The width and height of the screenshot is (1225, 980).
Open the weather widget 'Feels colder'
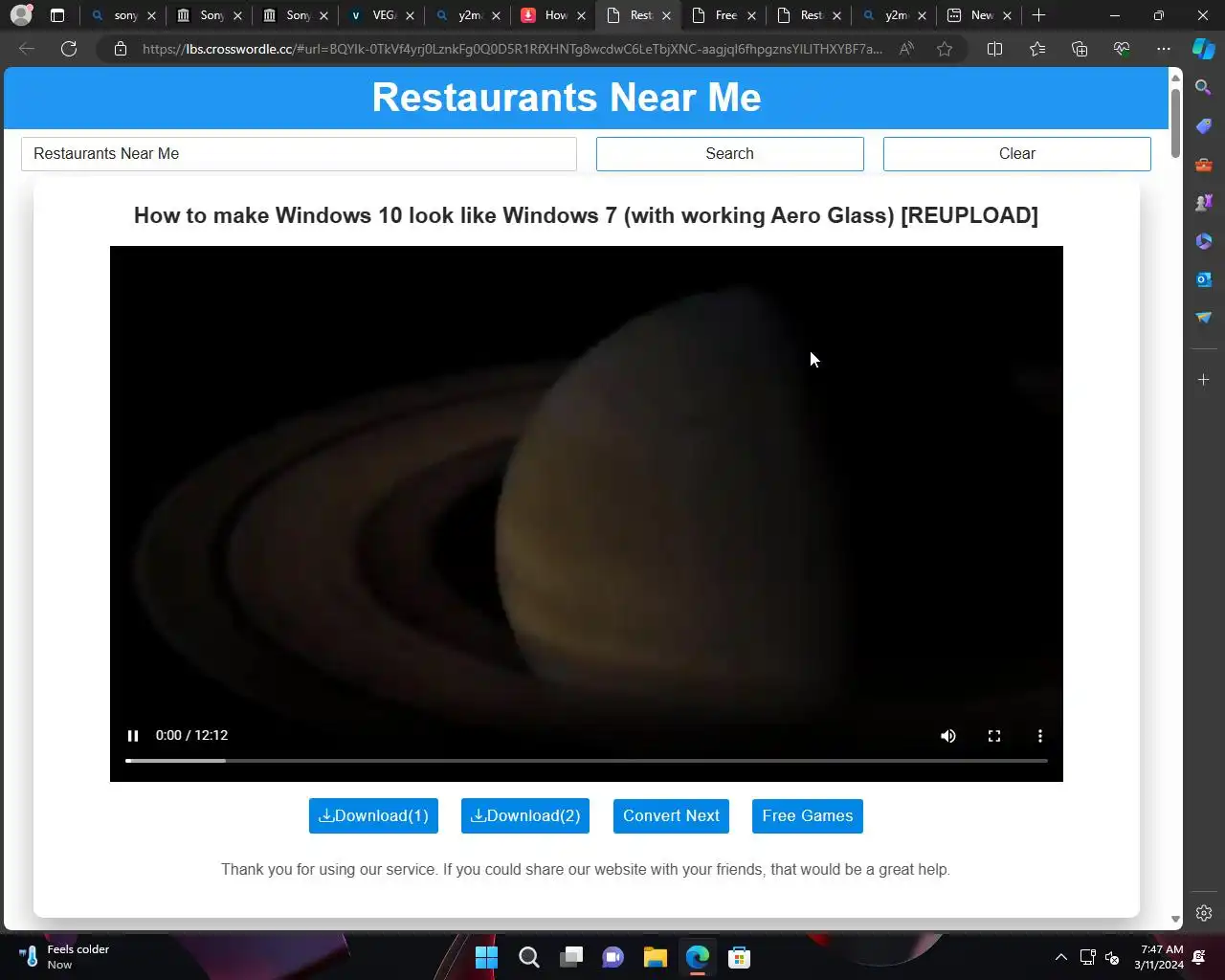click(x=63, y=957)
